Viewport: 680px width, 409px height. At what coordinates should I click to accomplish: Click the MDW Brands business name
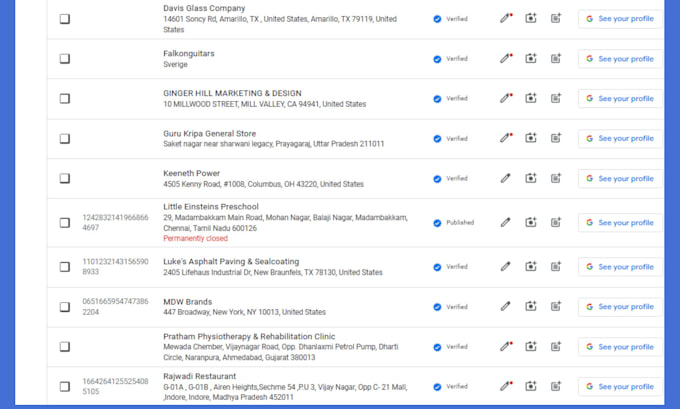[x=187, y=301]
